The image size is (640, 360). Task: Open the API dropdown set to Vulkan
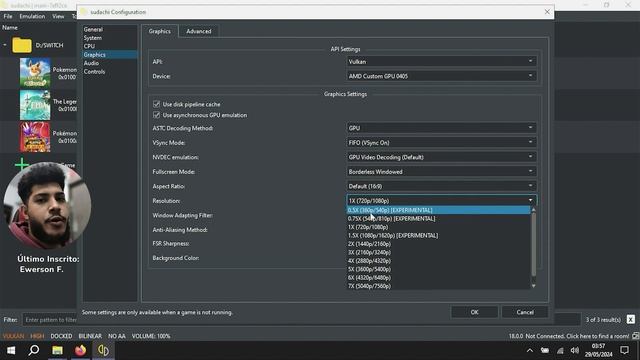441,62
